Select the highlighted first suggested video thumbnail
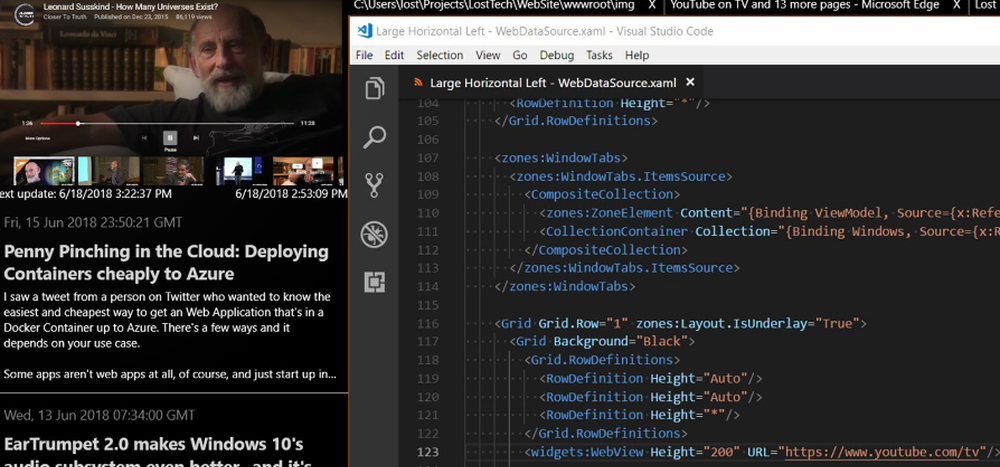 [44, 171]
